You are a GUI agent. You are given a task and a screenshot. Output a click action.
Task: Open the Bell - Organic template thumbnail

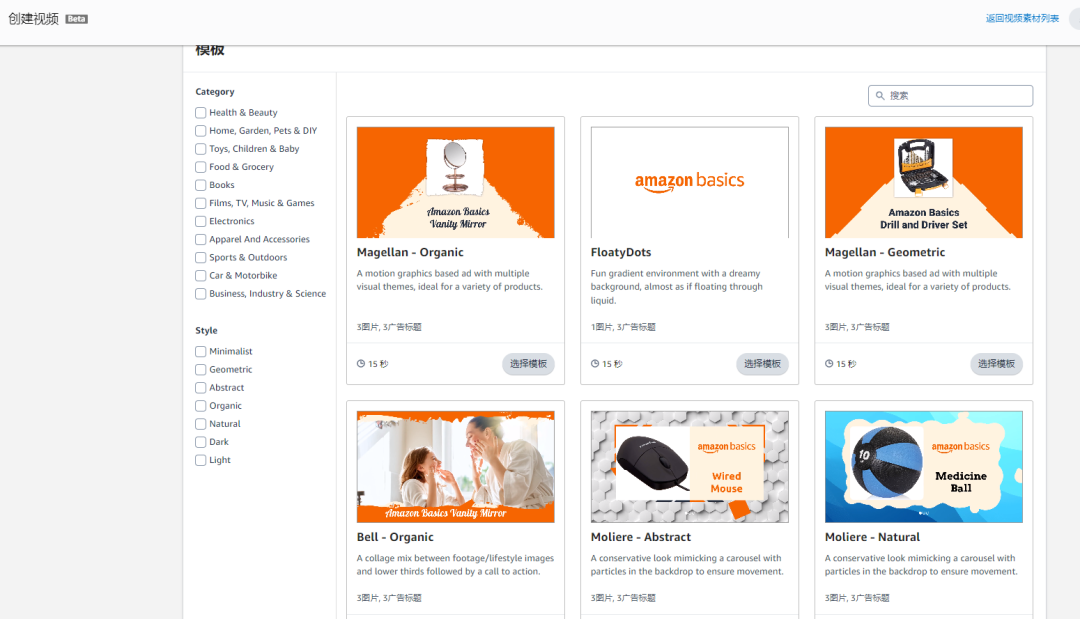[x=455, y=467]
